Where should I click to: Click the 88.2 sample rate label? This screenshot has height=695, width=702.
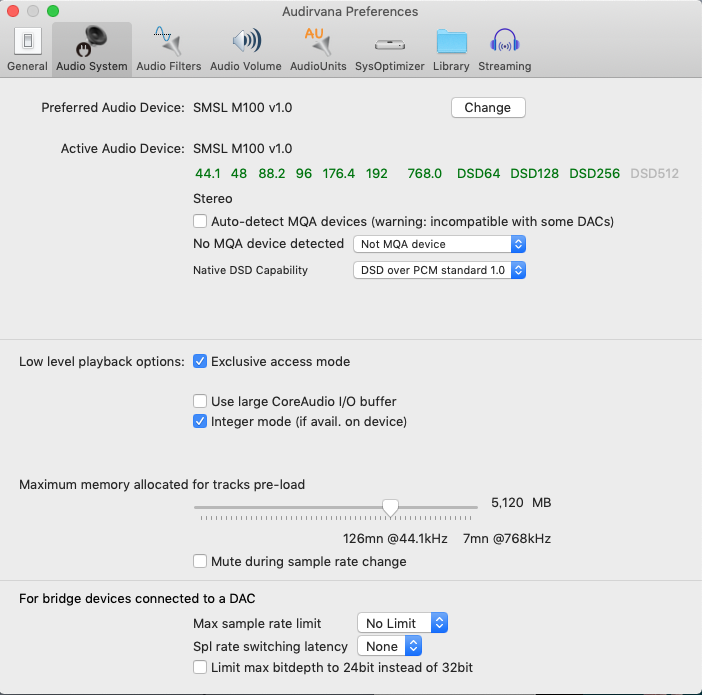pos(272,173)
